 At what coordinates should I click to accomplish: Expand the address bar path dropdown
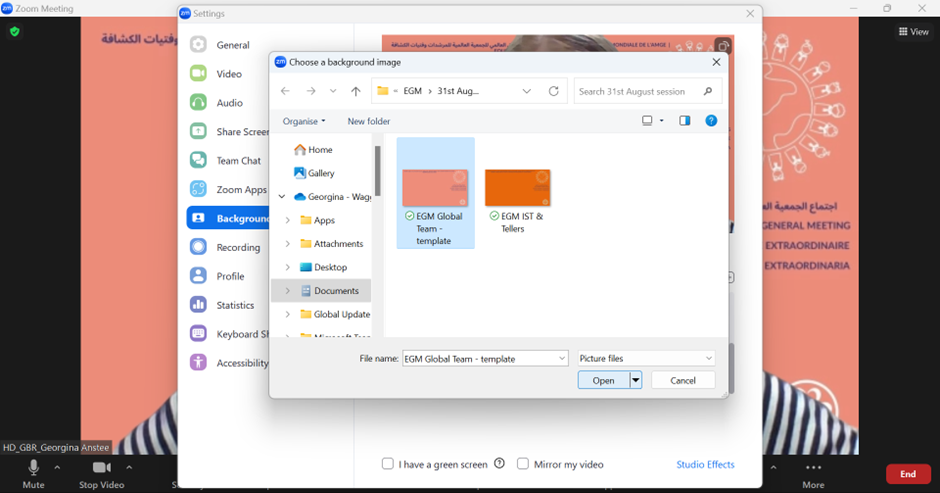(526, 91)
